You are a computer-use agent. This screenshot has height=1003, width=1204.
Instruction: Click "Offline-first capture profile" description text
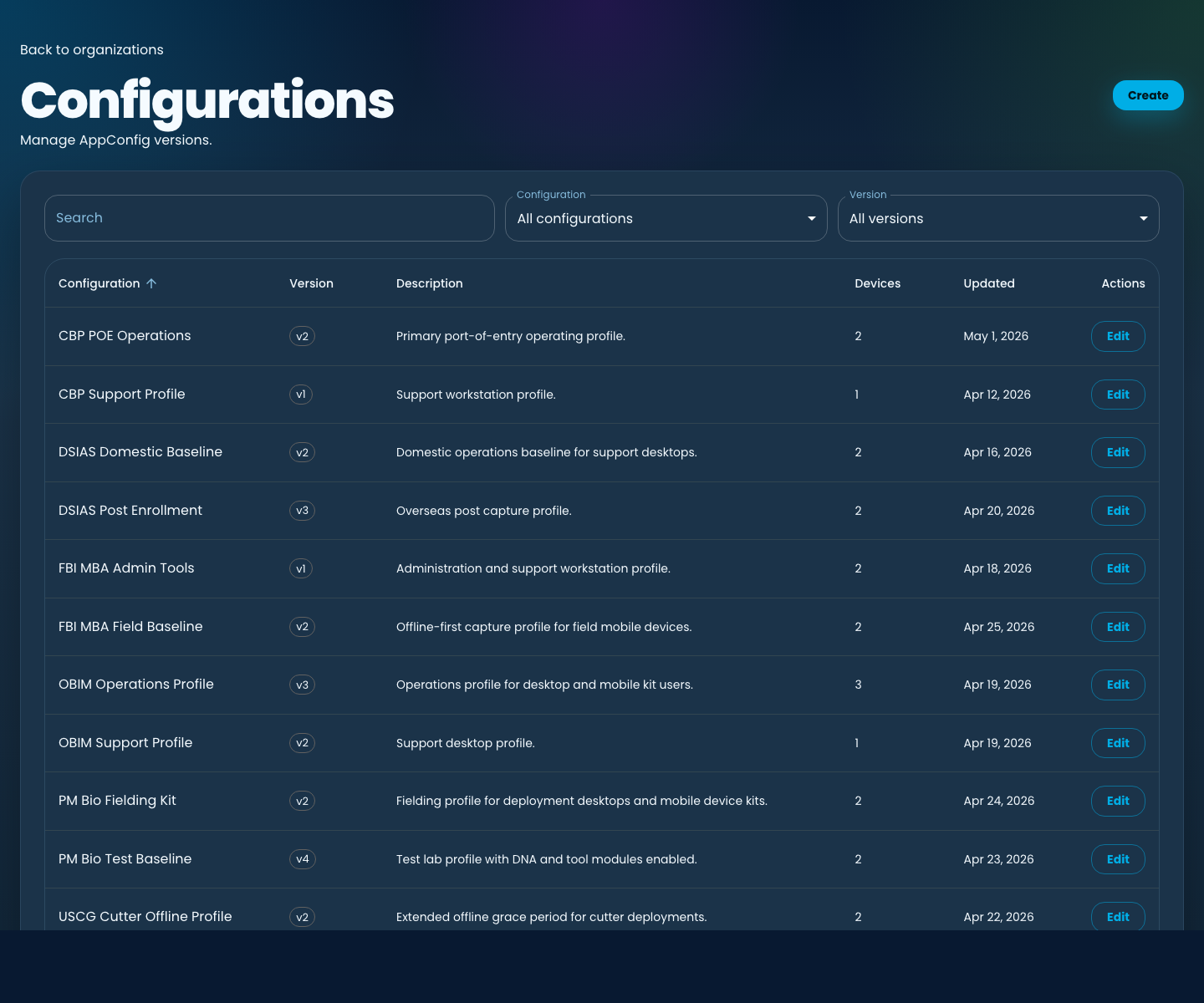(544, 627)
